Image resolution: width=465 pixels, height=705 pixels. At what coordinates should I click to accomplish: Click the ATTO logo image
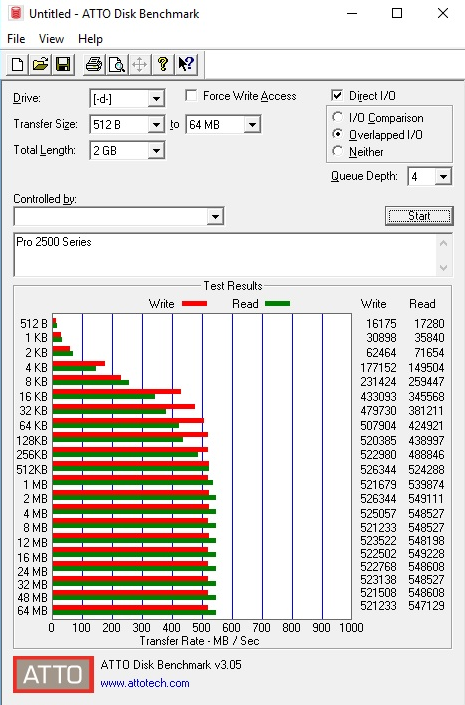coord(53,674)
